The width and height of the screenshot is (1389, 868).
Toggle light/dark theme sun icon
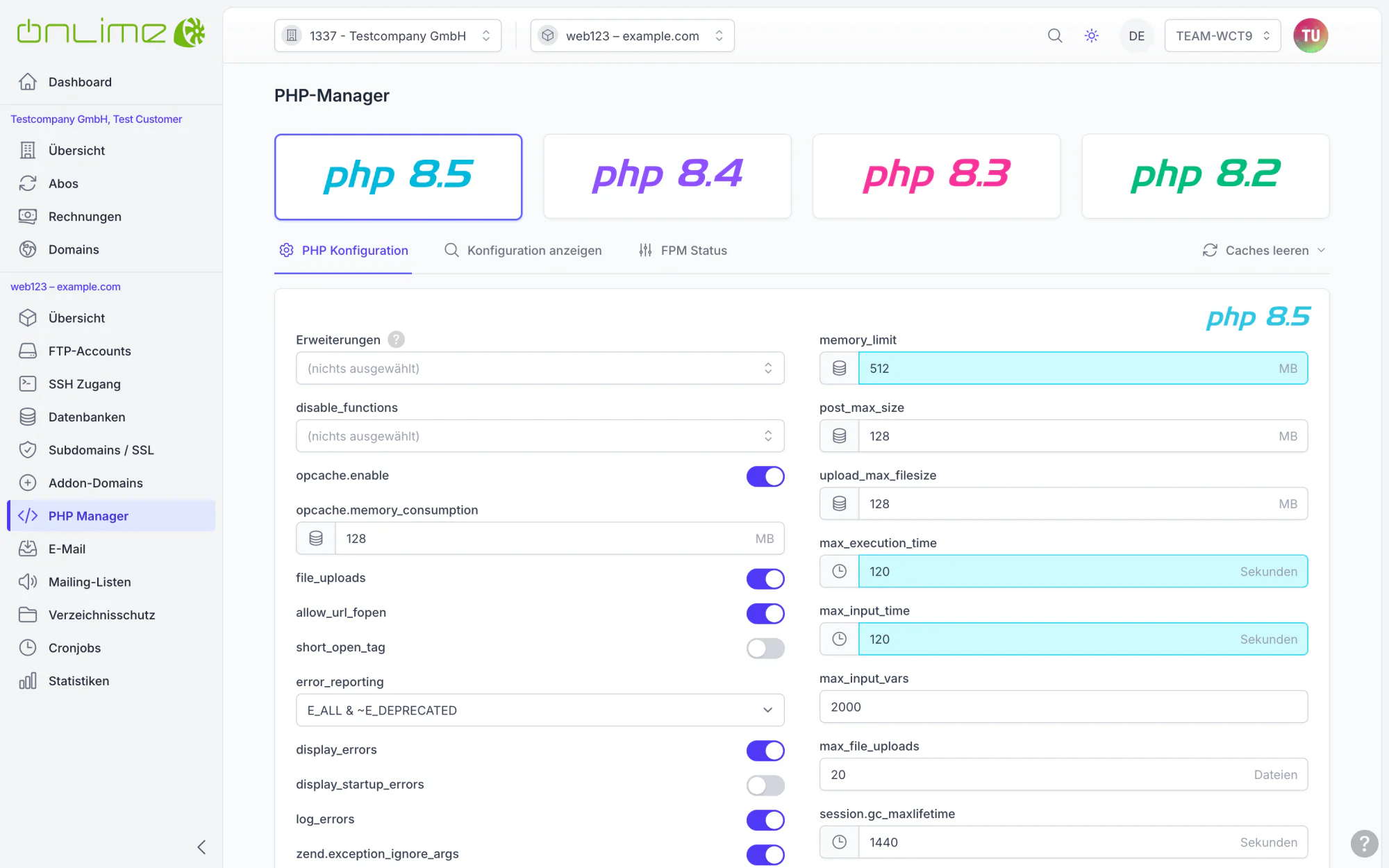click(x=1092, y=35)
